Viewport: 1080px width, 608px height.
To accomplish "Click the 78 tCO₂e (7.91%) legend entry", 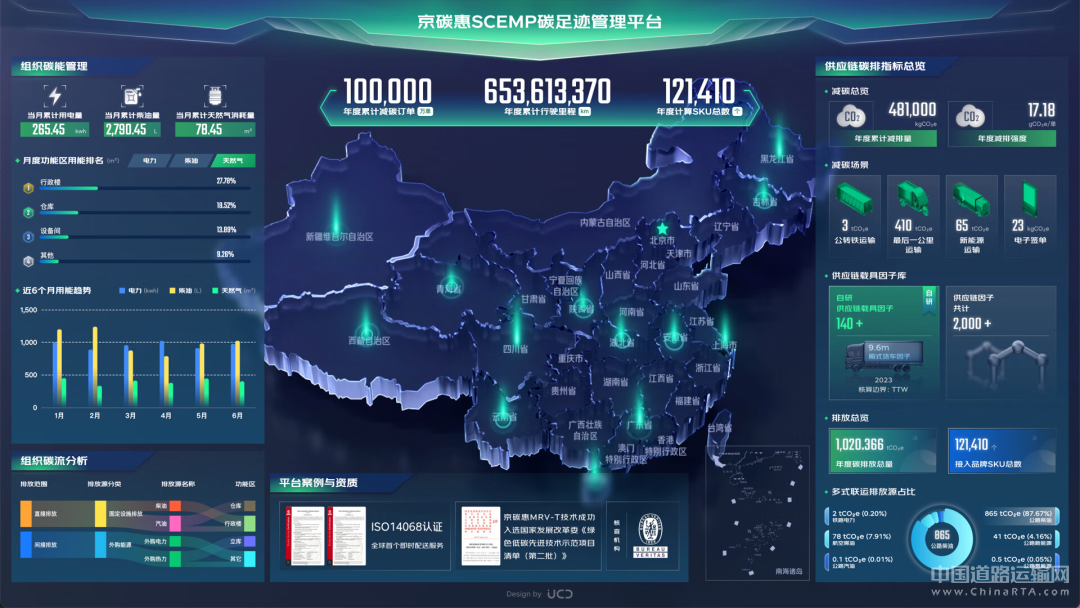I will tap(860, 539).
